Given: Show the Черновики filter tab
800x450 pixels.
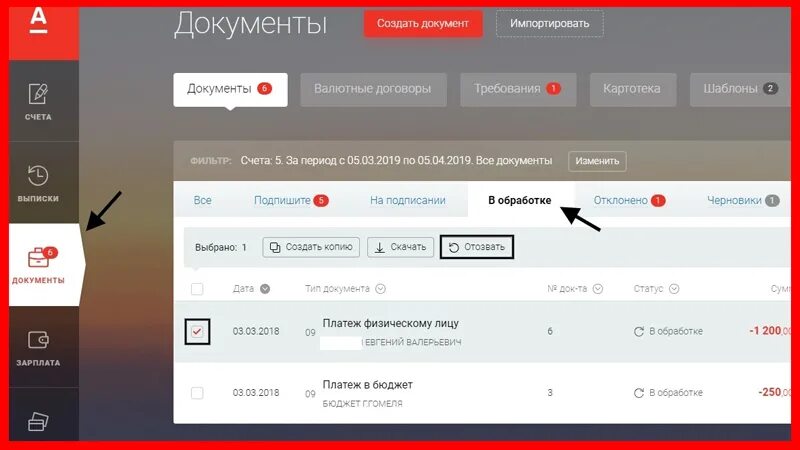Looking at the screenshot, I should click(x=743, y=201).
